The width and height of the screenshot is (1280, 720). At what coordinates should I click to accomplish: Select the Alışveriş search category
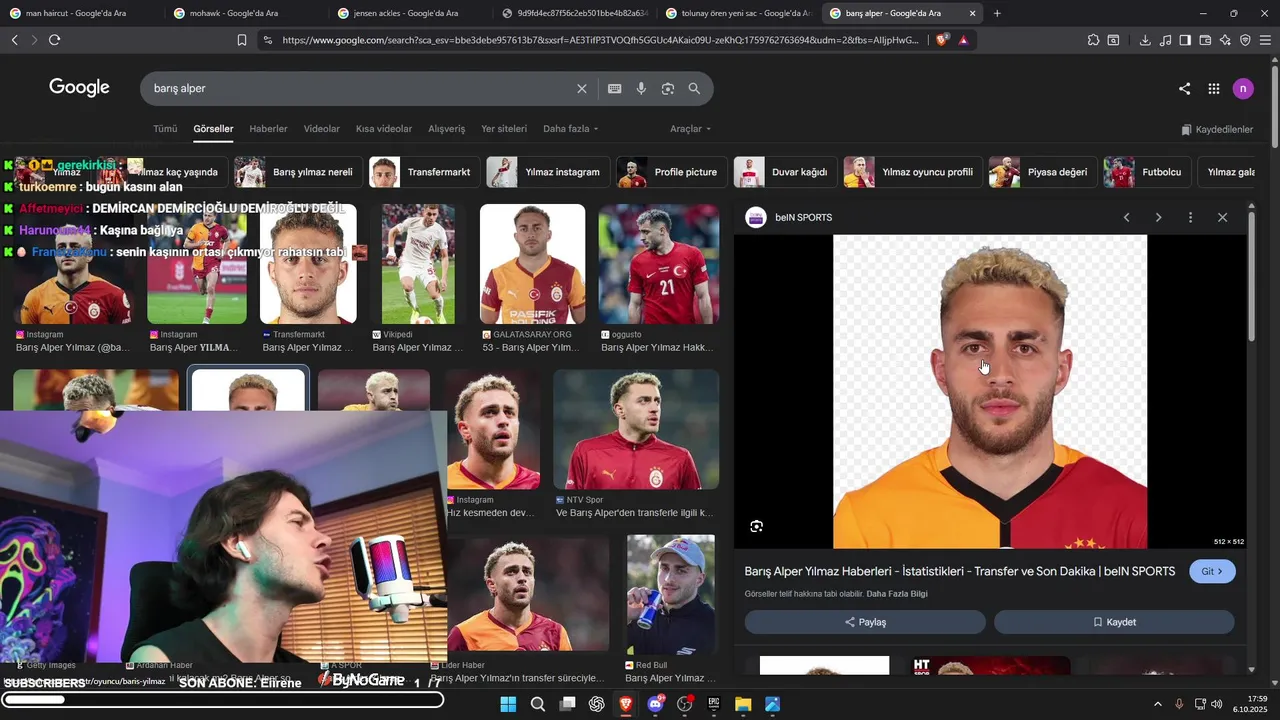447,129
